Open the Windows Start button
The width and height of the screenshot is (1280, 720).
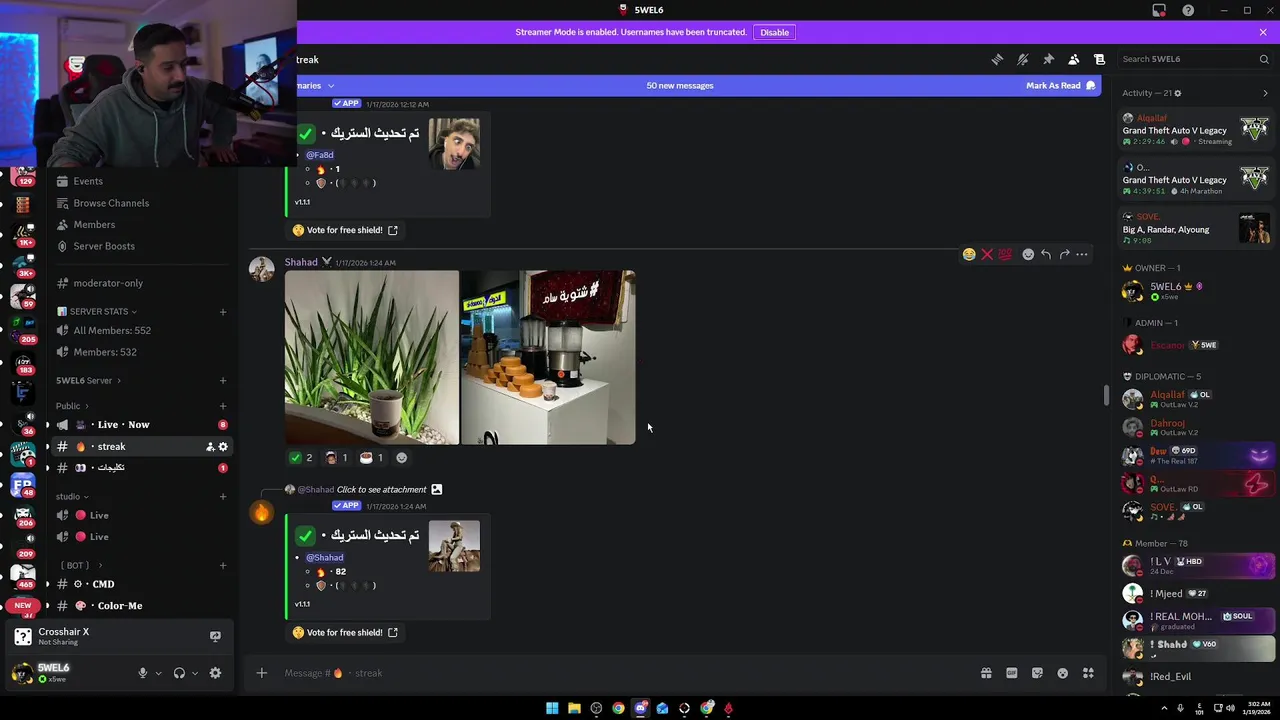pyautogui.click(x=552, y=708)
